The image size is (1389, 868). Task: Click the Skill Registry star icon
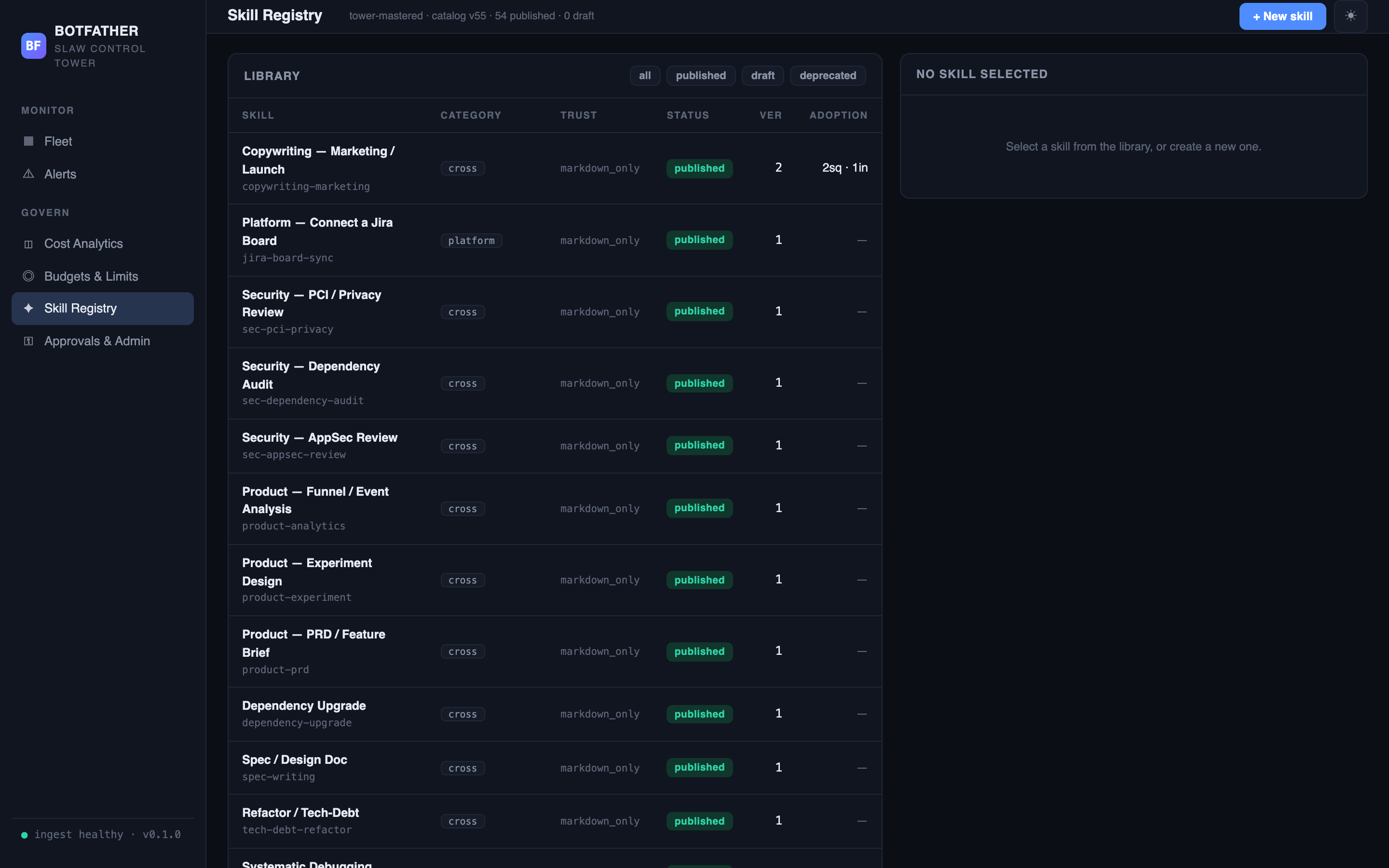28,308
